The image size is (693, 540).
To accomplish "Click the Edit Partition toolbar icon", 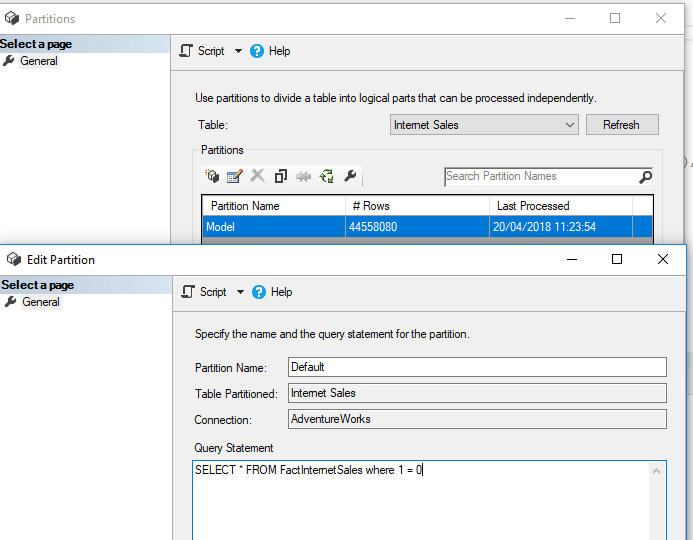I will 235,176.
